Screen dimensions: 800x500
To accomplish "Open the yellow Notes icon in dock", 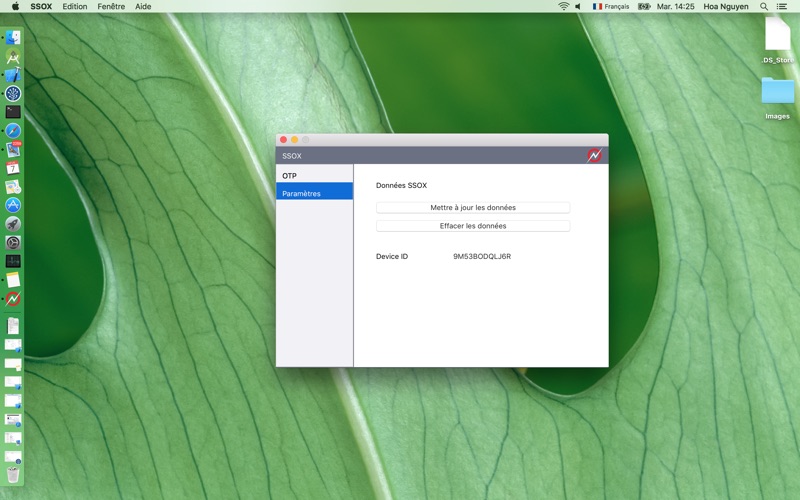I will [13, 280].
